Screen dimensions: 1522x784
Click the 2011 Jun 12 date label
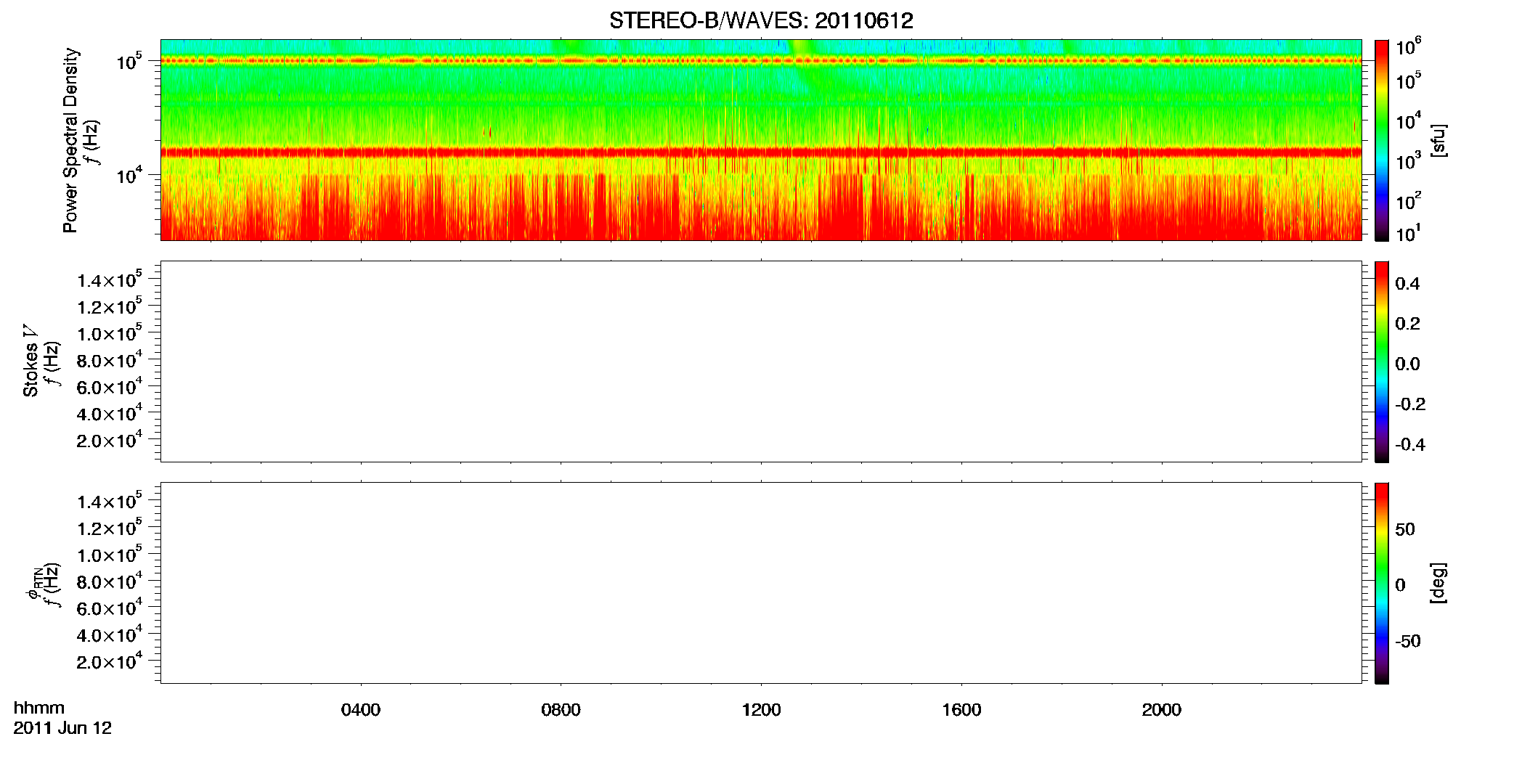tap(62, 728)
